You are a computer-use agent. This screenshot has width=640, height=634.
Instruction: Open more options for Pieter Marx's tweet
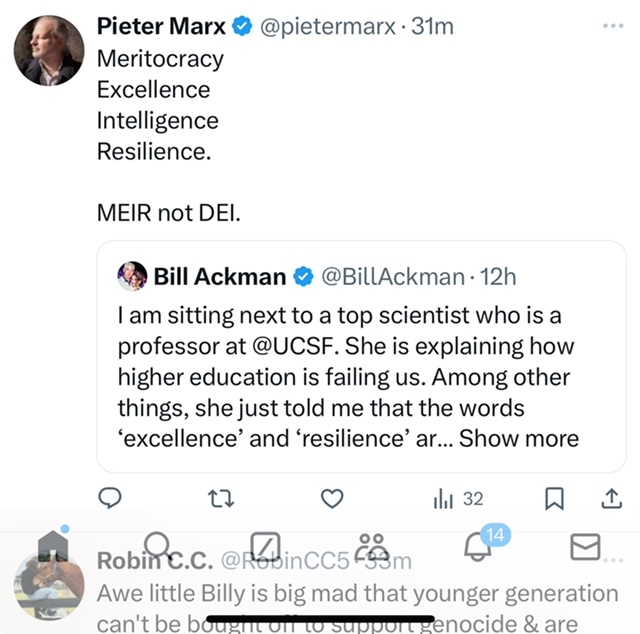(612, 27)
